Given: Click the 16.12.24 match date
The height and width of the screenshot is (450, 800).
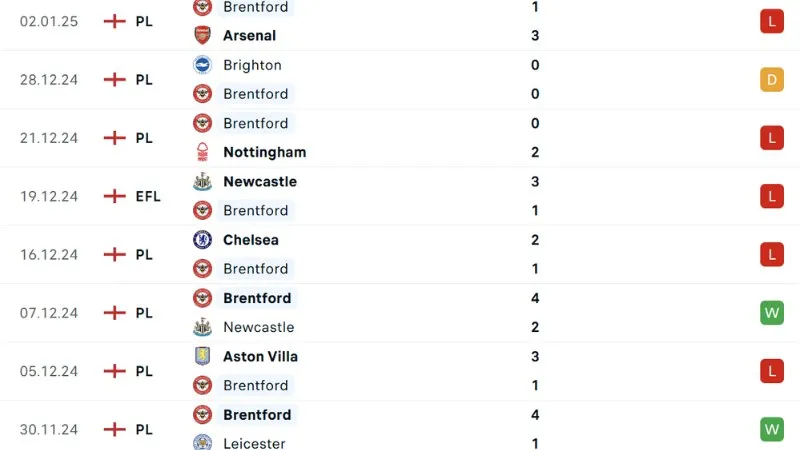Looking at the screenshot, I should coord(48,255).
